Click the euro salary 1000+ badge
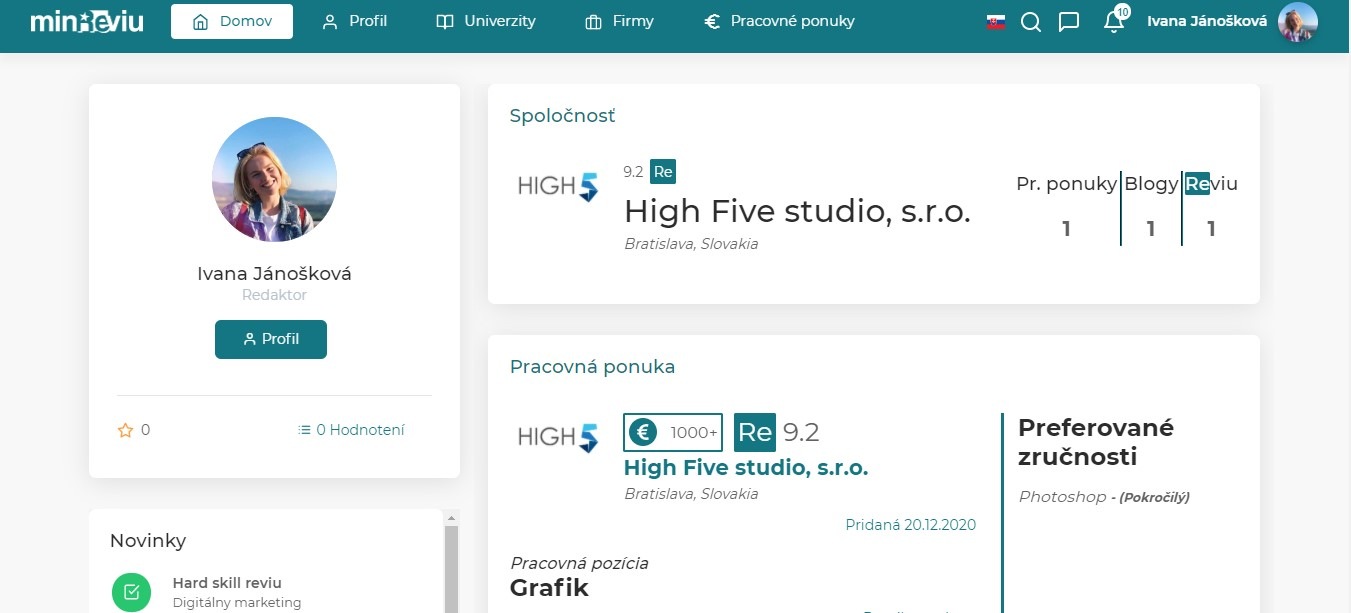The height and width of the screenshot is (613, 1351). [673, 432]
